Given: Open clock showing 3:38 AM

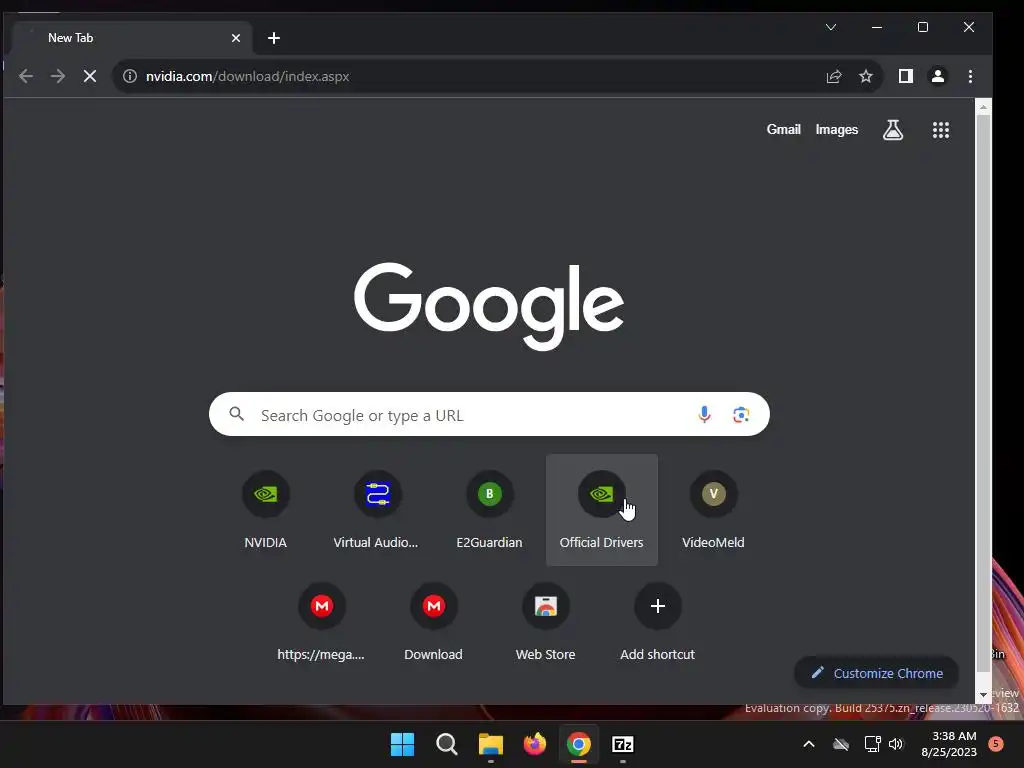Looking at the screenshot, I should 949,744.
